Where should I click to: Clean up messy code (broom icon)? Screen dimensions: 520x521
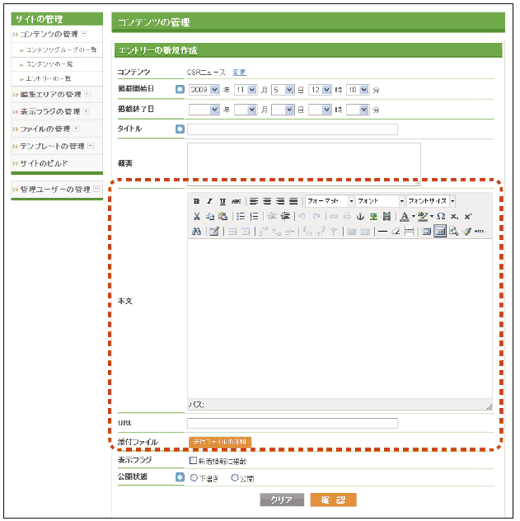(x=467, y=231)
